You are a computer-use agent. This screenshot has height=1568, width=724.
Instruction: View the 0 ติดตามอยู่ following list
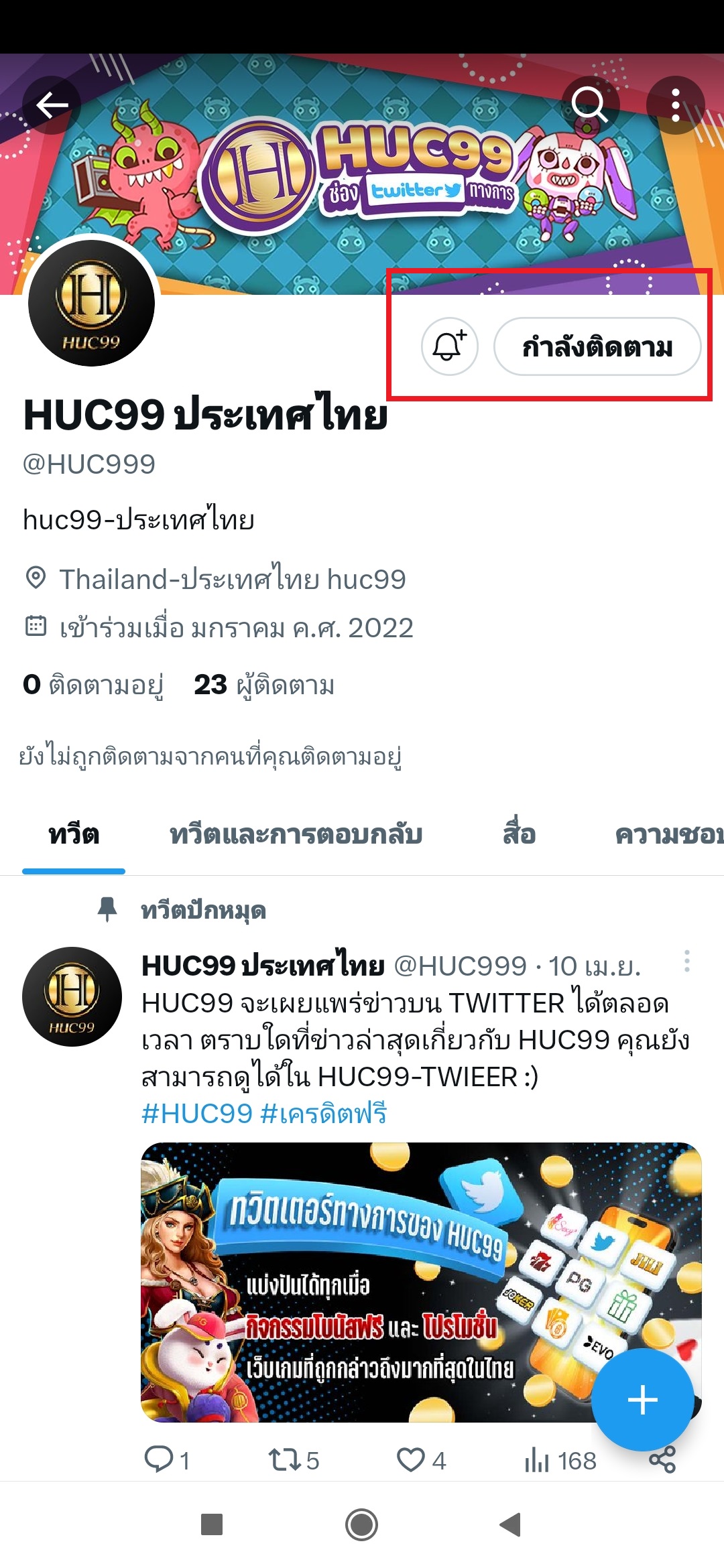click(x=93, y=685)
